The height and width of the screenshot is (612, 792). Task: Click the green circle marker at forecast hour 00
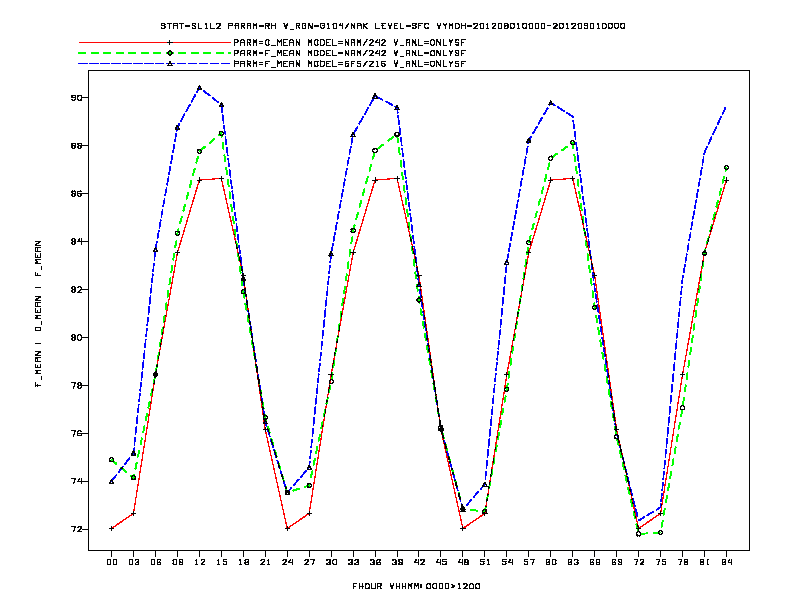coord(112,460)
